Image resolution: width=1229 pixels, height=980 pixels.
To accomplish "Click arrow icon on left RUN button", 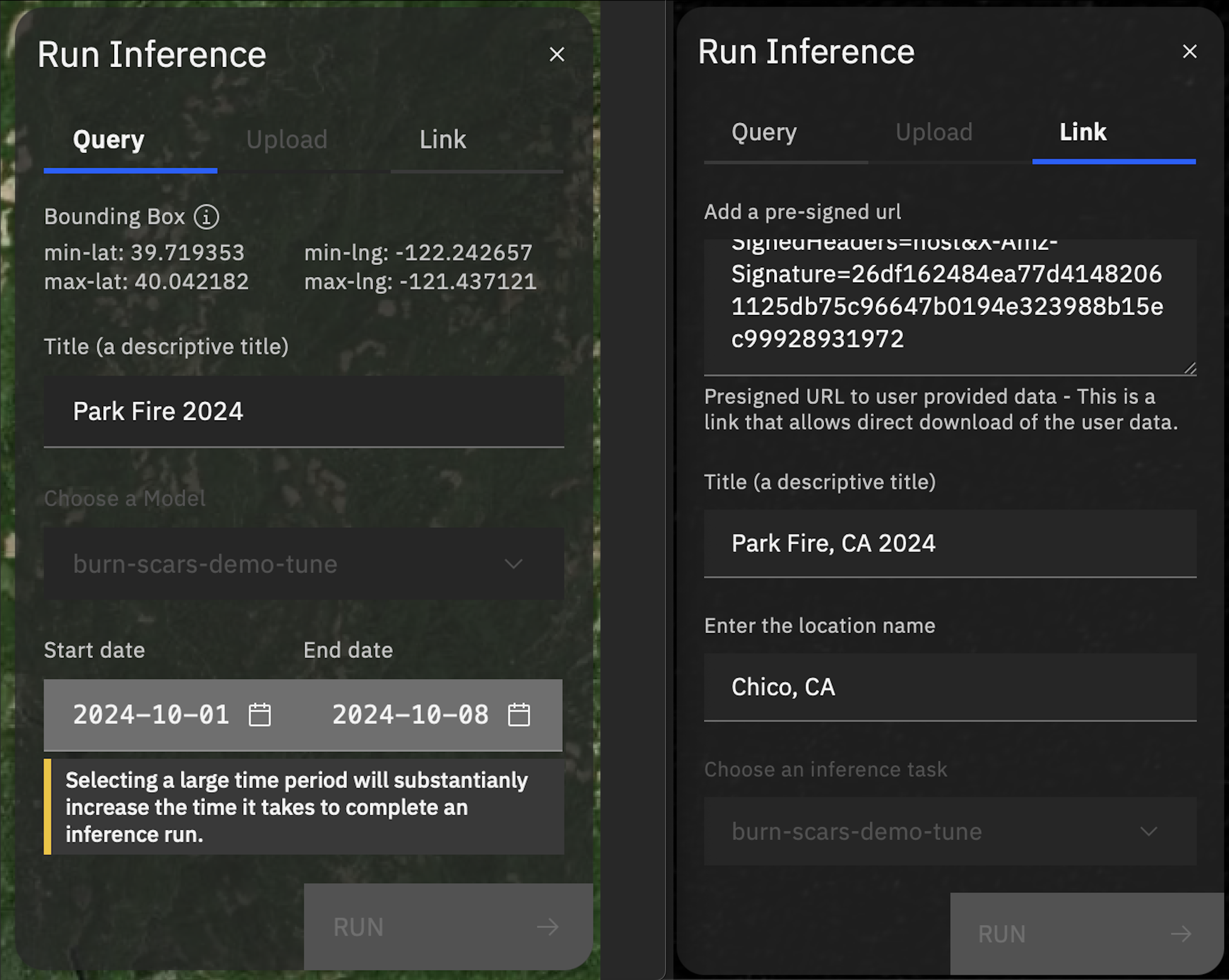I will (x=548, y=927).
